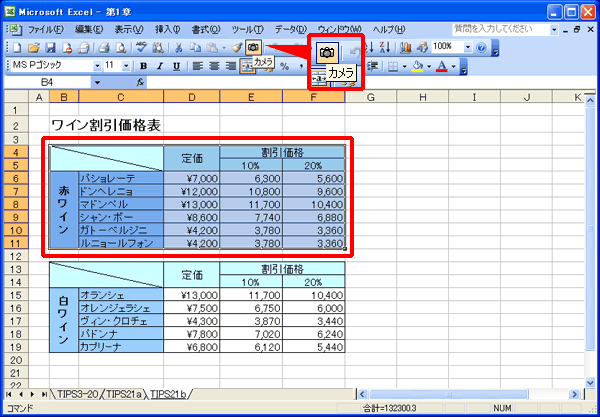600x417 pixels.
Task: Open the 挿入(I) menu
Action: (167, 29)
